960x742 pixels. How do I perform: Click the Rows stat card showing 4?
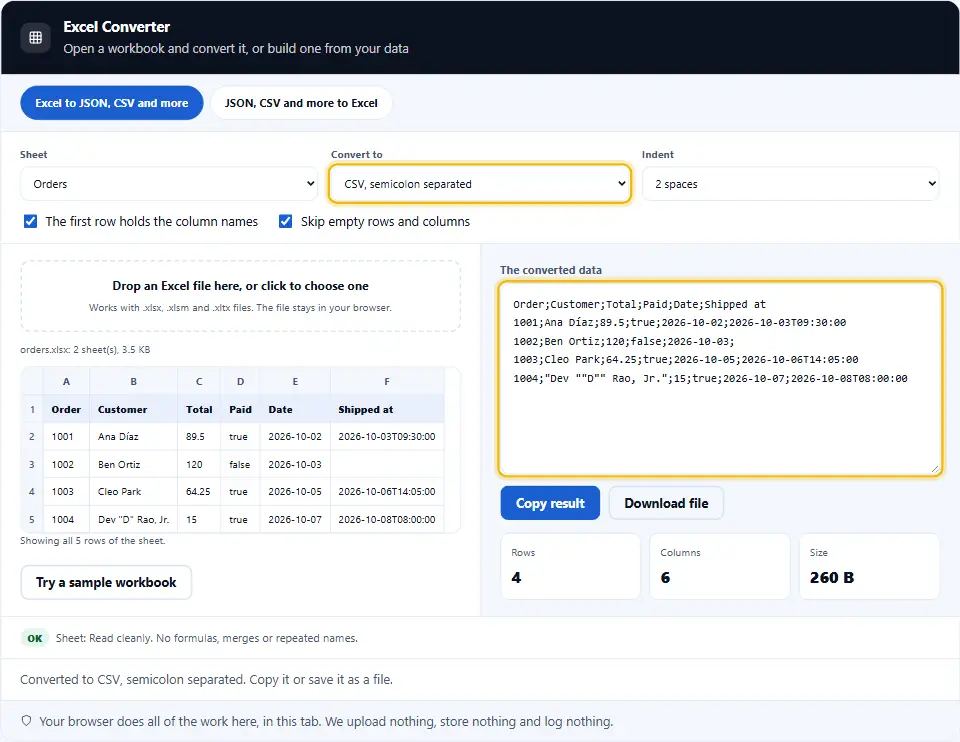571,566
